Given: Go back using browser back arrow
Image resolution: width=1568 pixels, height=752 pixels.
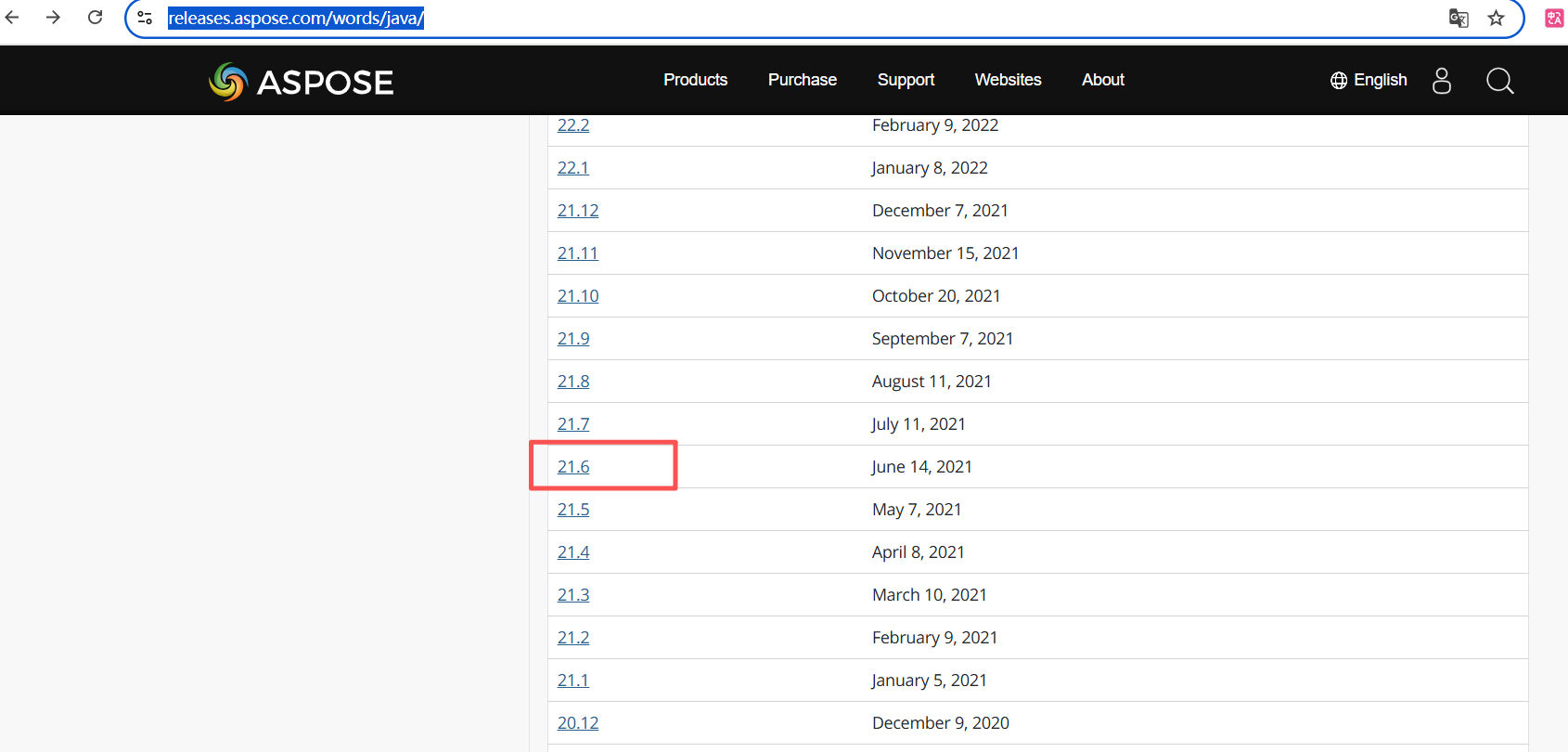Looking at the screenshot, I should (x=12, y=18).
